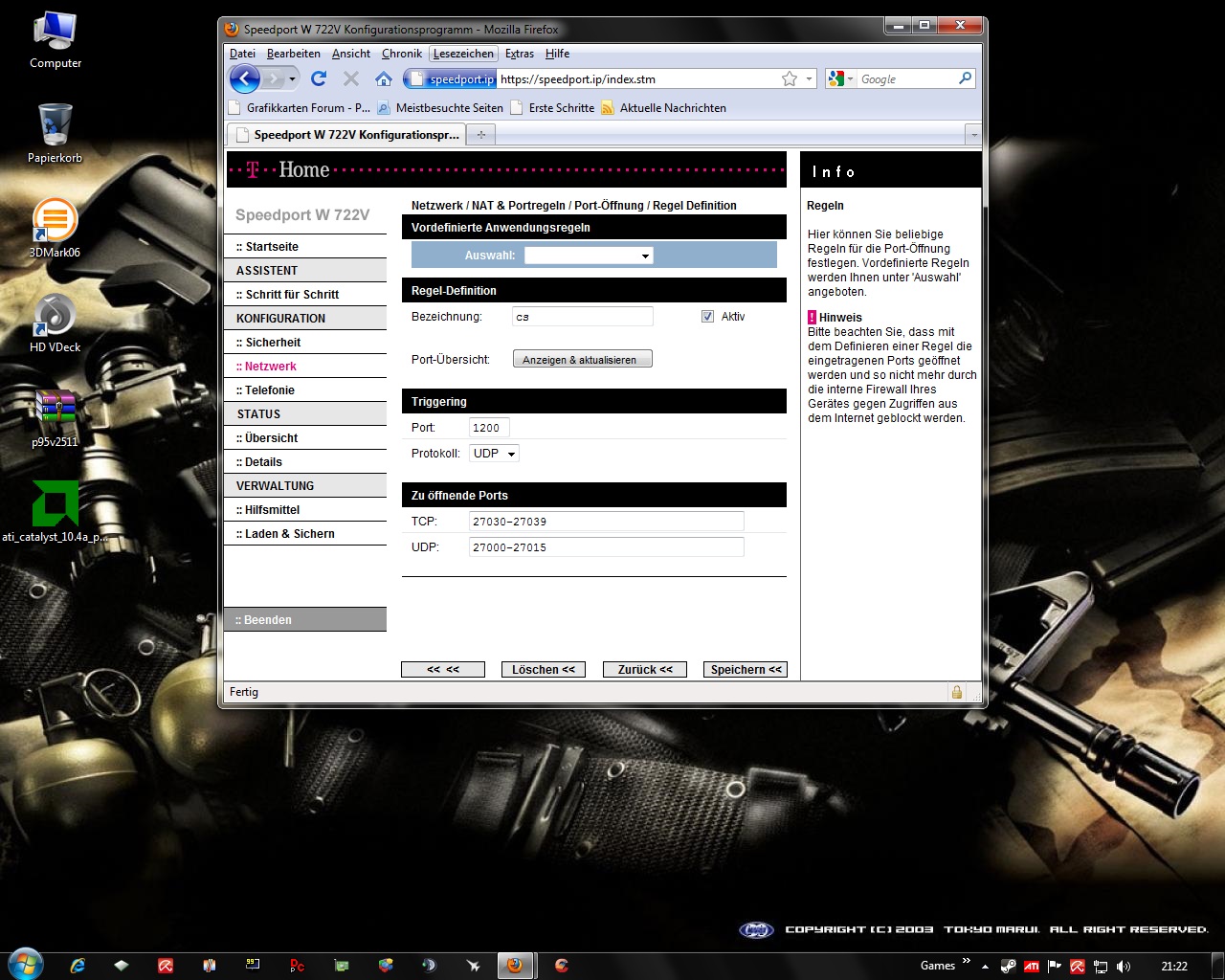Image resolution: width=1225 pixels, height=980 pixels.
Task: Click the speedport.ip site identity badge
Action: click(452, 78)
